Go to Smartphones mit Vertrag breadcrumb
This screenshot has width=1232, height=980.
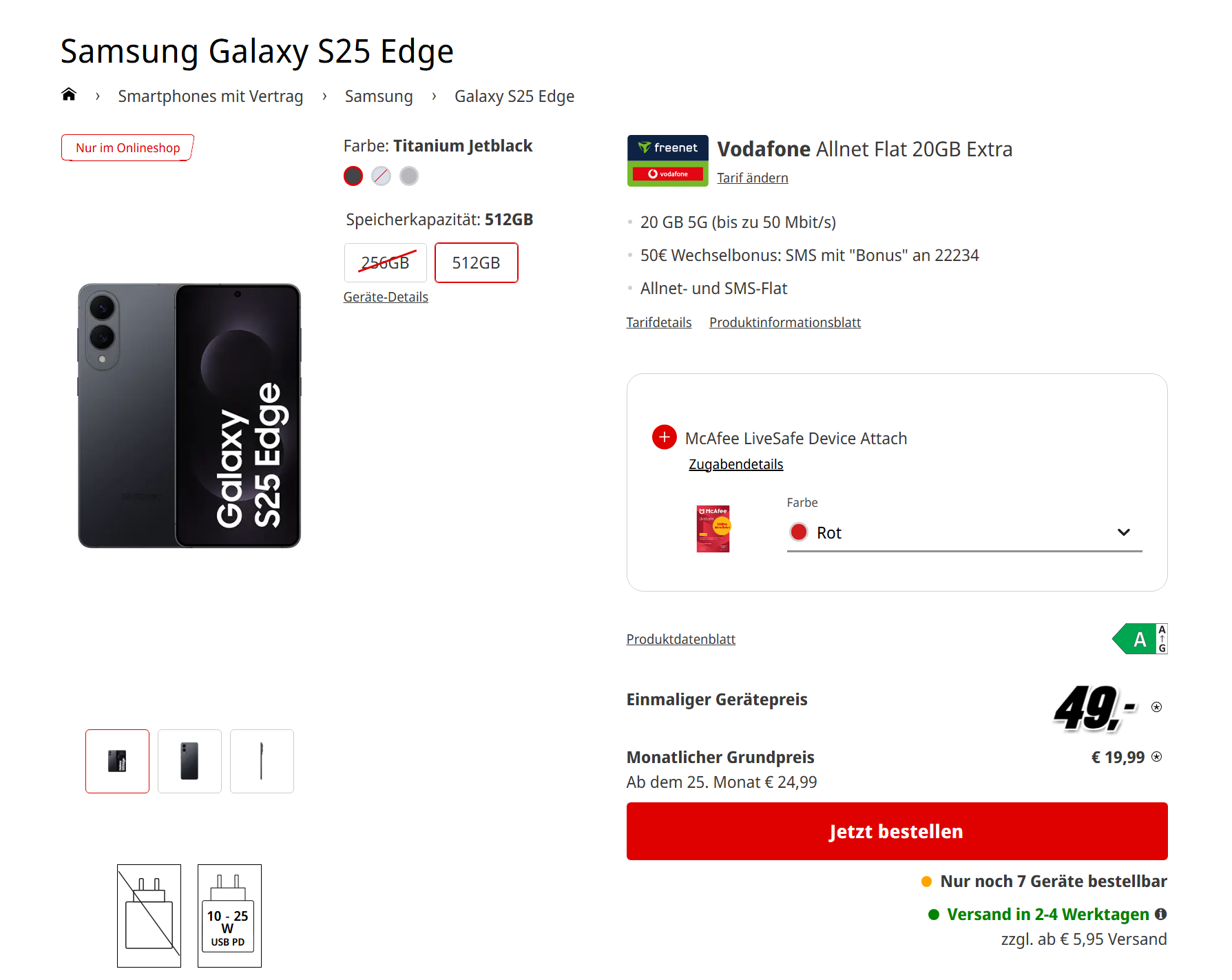coord(210,96)
